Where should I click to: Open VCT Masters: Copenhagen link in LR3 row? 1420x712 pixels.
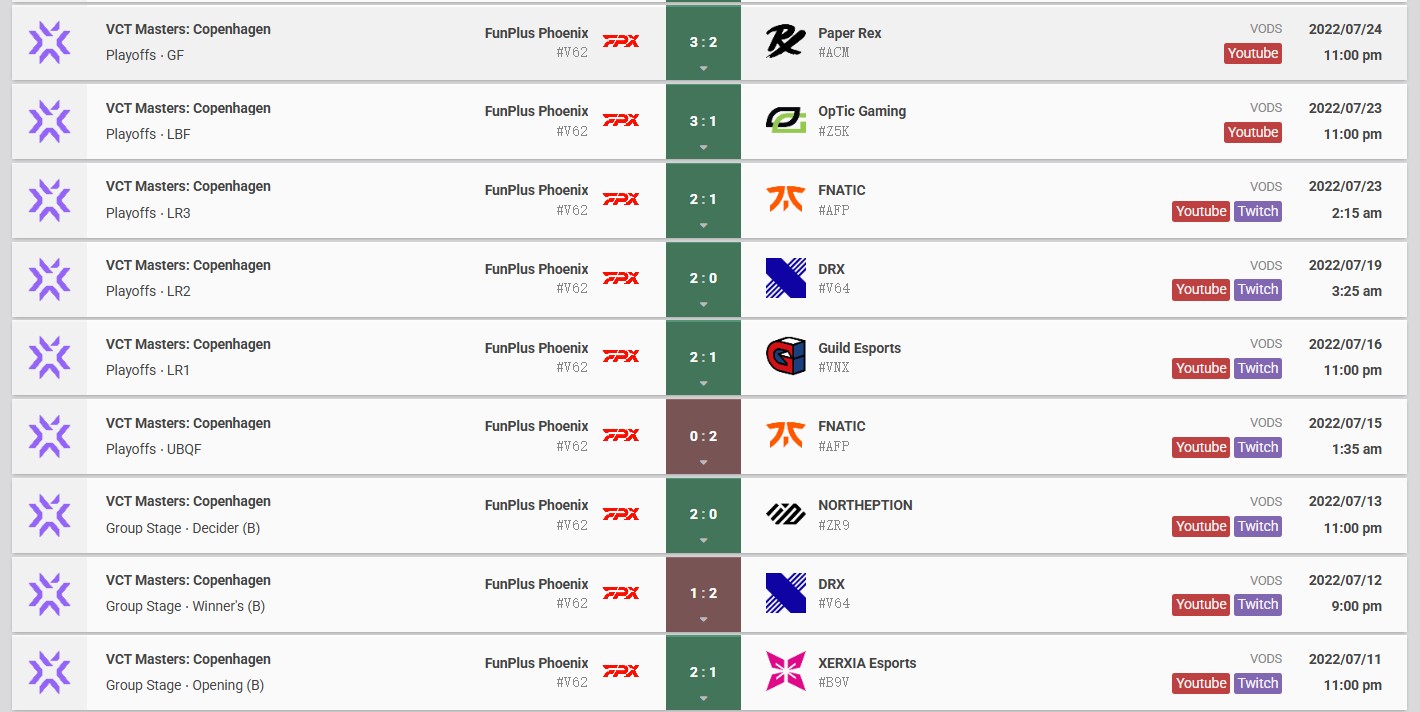pyautogui.click(x=188, y=186)
